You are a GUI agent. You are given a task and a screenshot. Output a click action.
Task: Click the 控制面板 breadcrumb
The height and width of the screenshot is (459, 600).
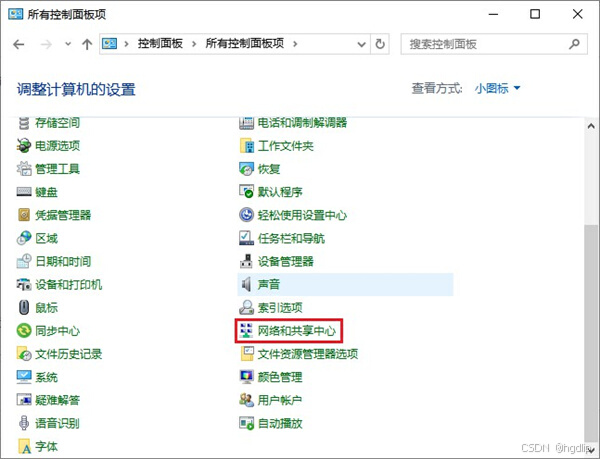160,44
